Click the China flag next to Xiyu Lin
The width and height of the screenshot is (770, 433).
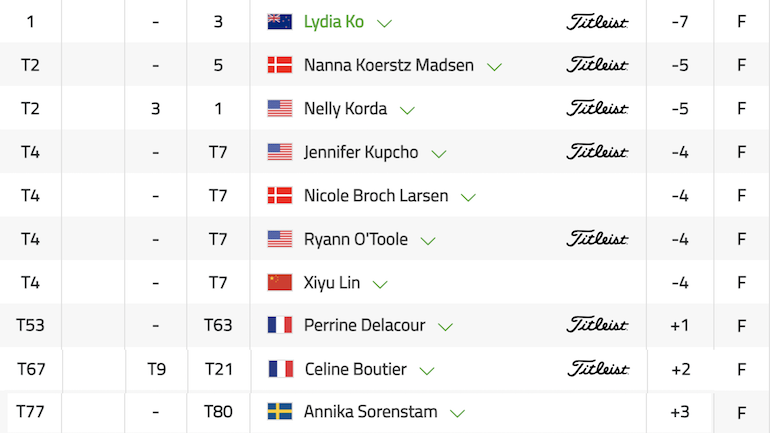click(279, 282)
